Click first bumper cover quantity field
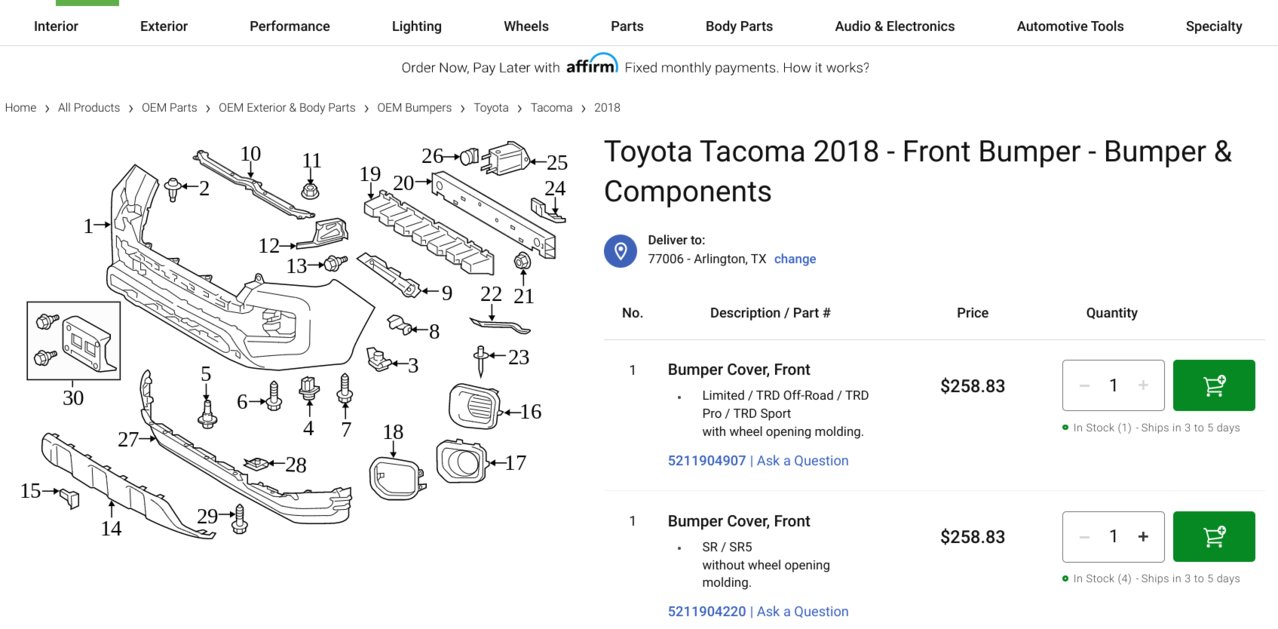Image resolution: width=1278 pixels, height=629 pixels. [x=1113, y=386]
